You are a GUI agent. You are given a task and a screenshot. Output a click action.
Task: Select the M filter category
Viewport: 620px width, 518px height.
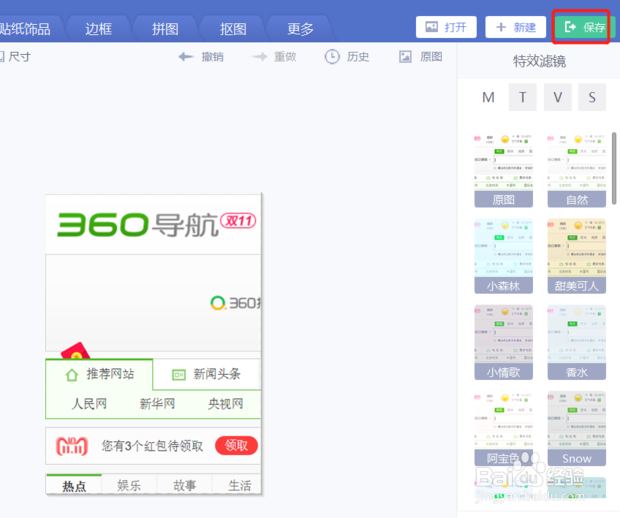point(488,97)
